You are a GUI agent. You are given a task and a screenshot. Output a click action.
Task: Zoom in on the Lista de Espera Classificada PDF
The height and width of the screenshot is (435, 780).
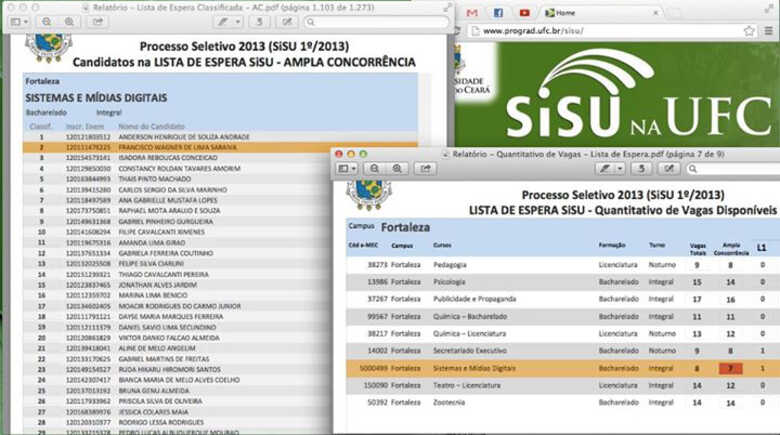point(69,22)
